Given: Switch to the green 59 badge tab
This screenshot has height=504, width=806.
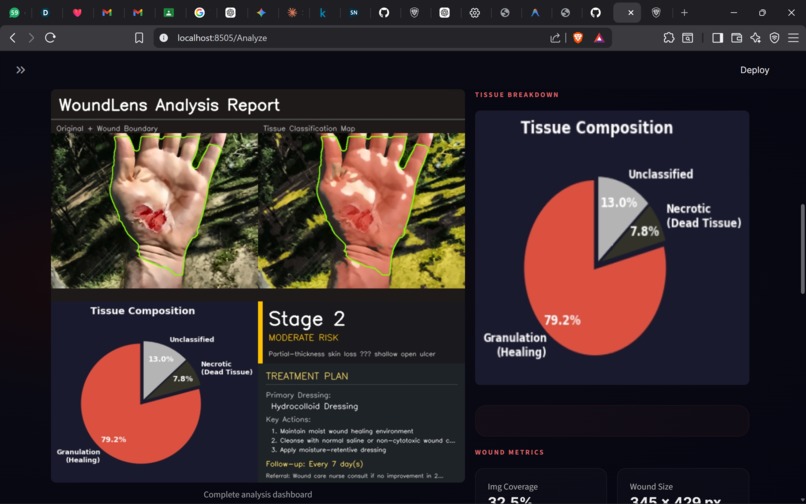Looking at the screenshot, I should click(14, 13).
